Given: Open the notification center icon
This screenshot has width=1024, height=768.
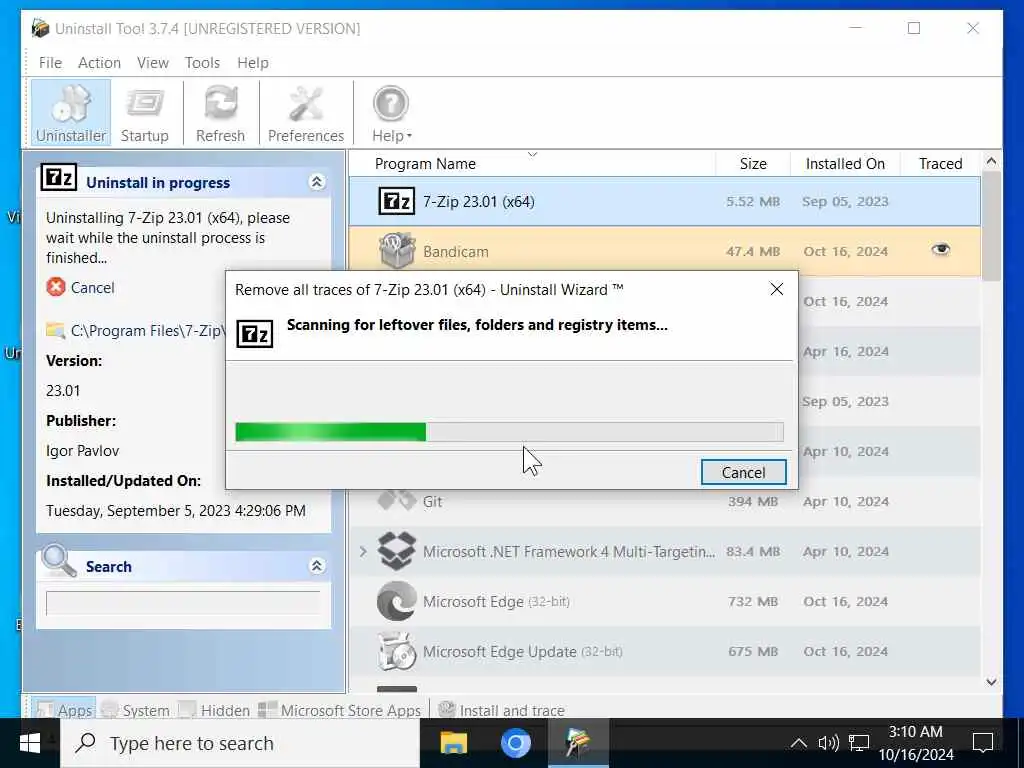Looking at the screenshot, I should point(983,743).
